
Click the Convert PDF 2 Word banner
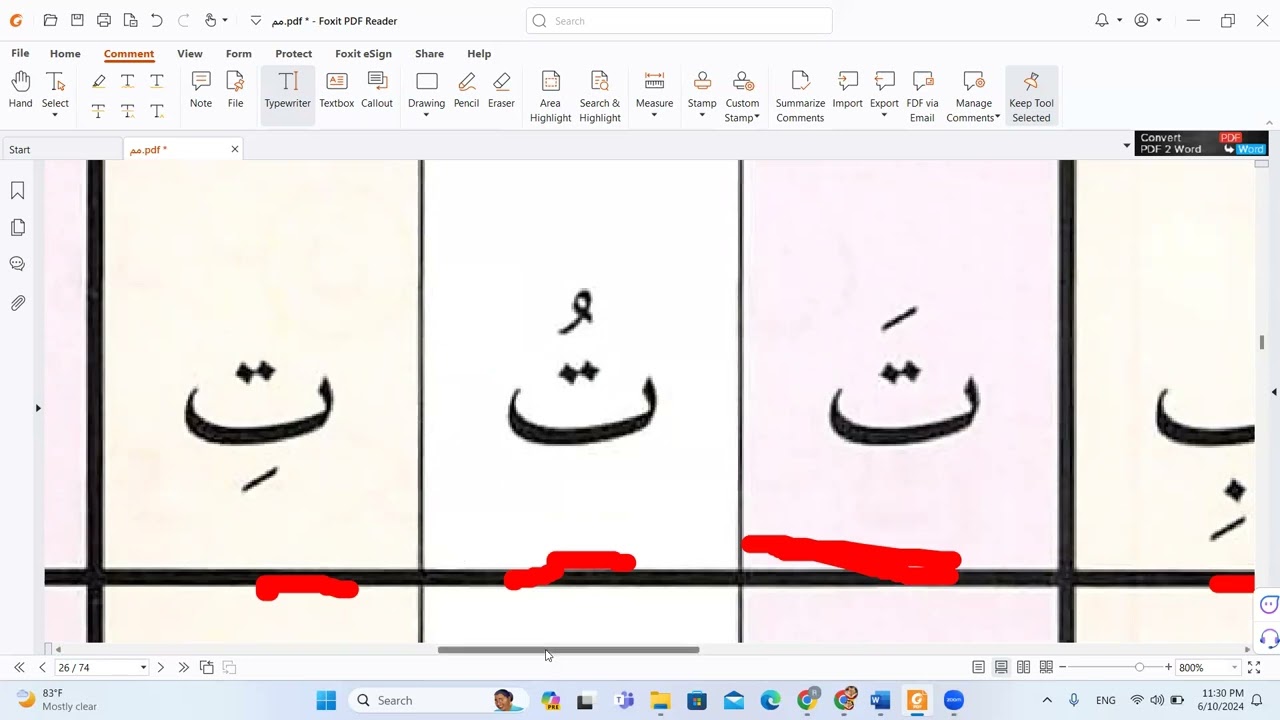[1201, 143]
